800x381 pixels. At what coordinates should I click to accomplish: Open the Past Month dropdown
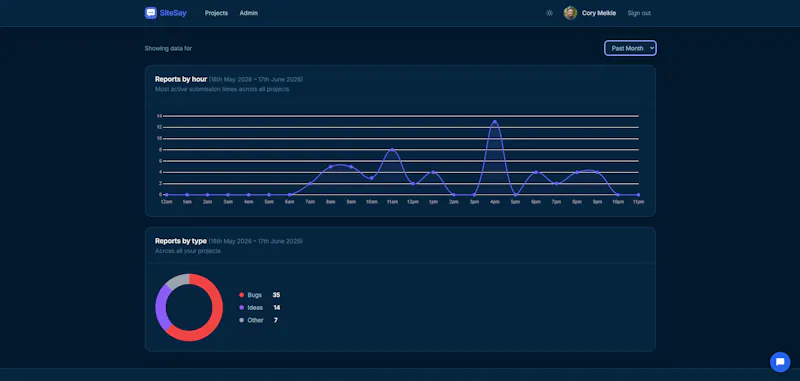pyautogui.click(x=630, y=48)
